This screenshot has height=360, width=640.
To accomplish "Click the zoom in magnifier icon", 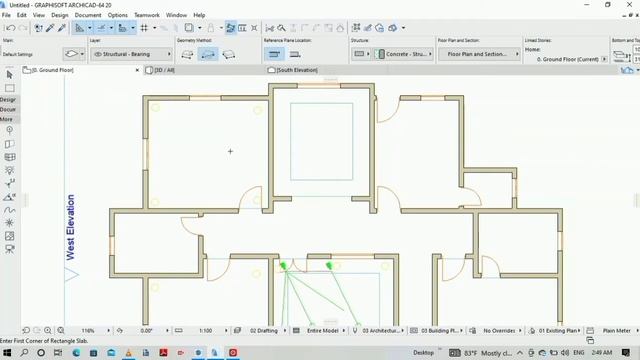I will click(x=48, y=330).
